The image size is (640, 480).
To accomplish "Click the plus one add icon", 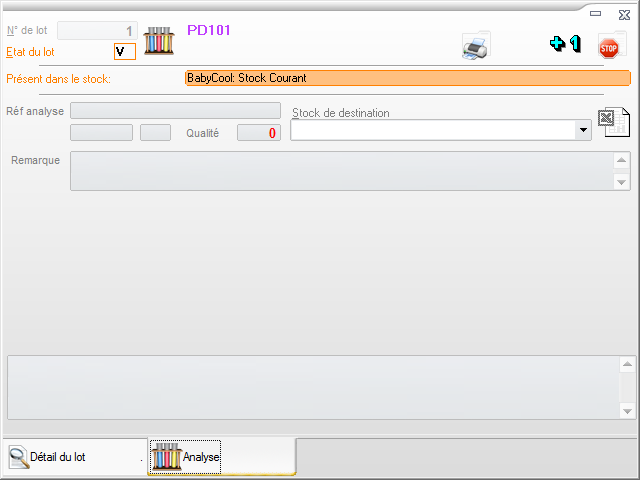I will (x=564, y=44).
